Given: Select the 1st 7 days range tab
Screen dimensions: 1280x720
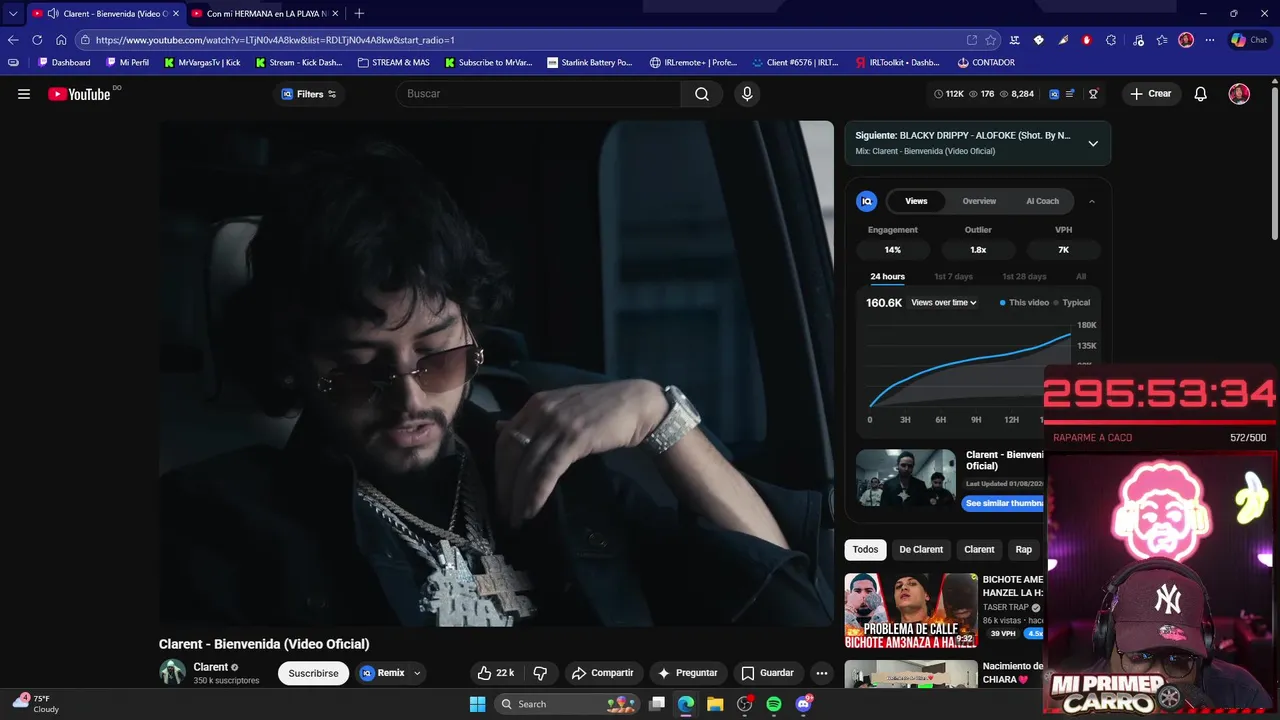Looking at the screenshot, I should (x=953, y=276).
